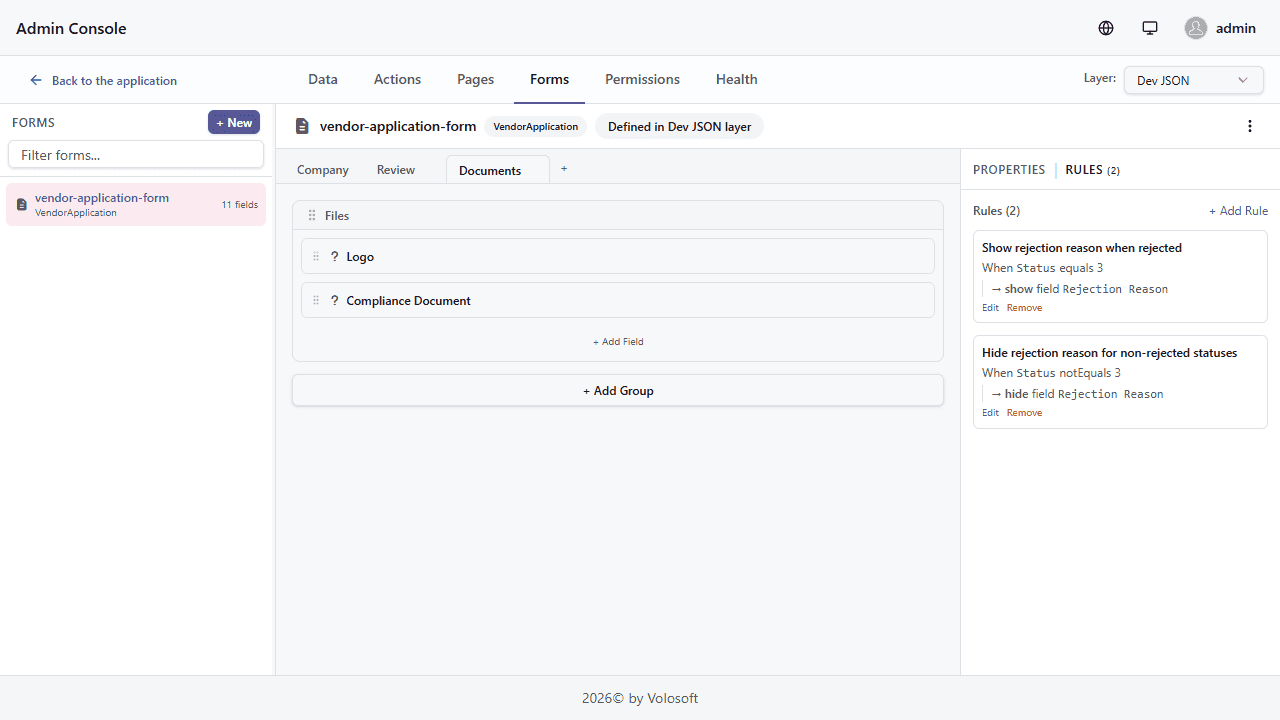Open the three-dot form options menu
This screenshot has width=1280, height=720.
pyautogui.click(x=1250, y=126)
